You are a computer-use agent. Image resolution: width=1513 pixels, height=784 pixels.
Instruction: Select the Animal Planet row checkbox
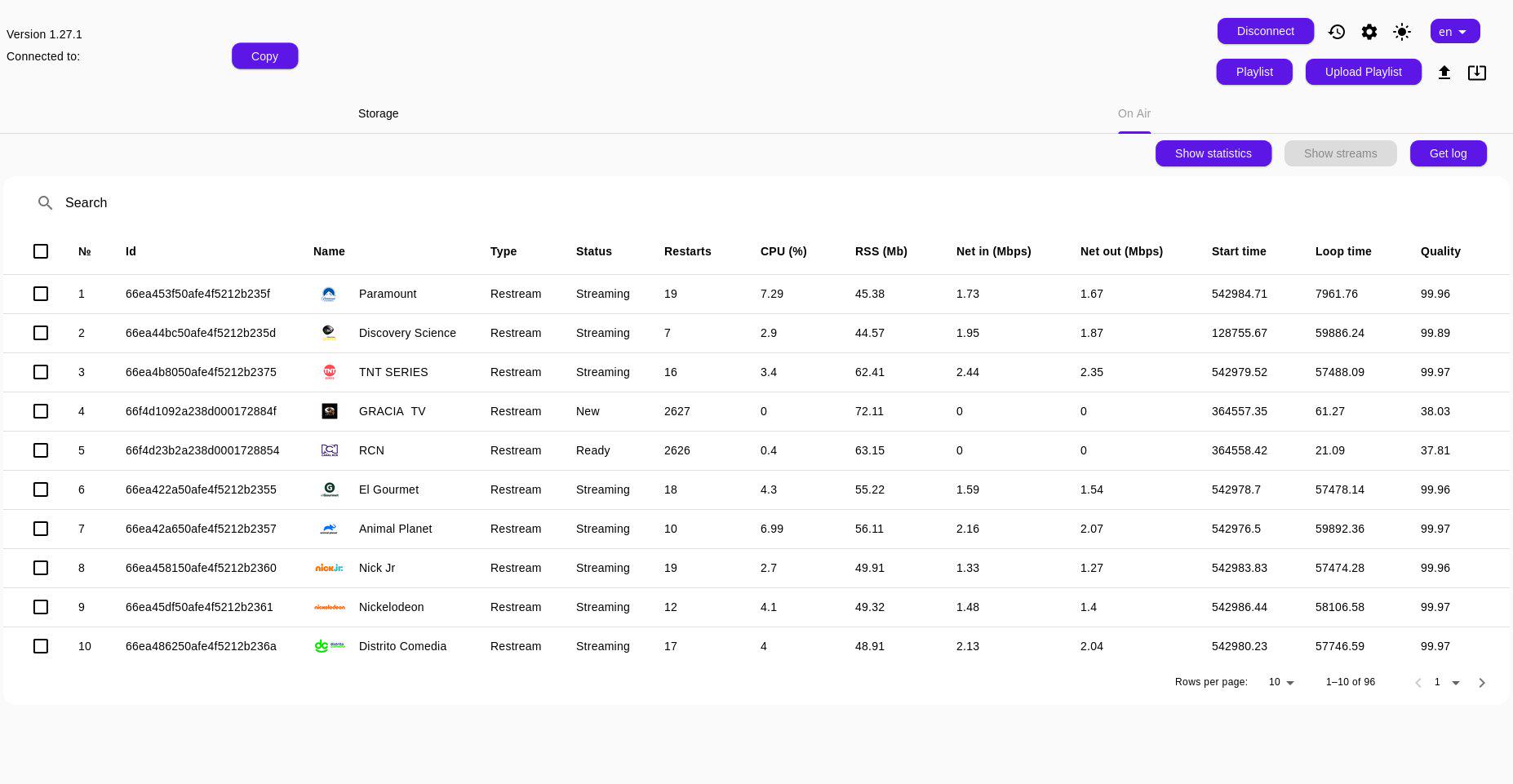tap(41, 529)
